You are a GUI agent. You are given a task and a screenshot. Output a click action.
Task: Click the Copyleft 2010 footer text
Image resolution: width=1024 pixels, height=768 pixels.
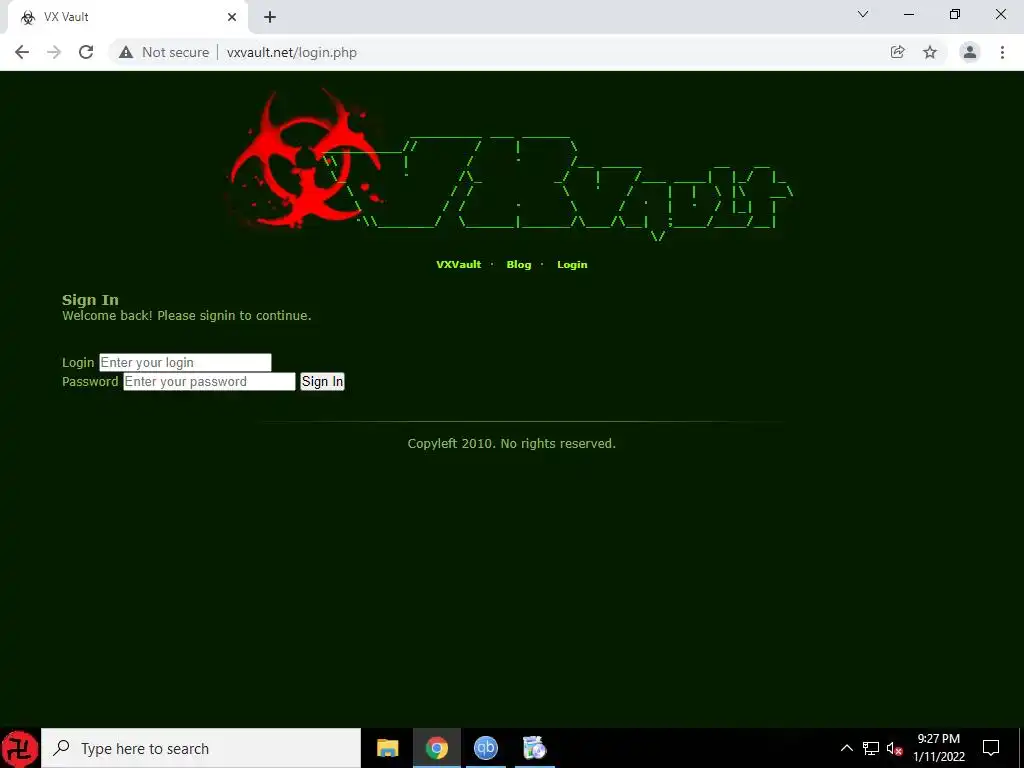[x=511, y=444]
